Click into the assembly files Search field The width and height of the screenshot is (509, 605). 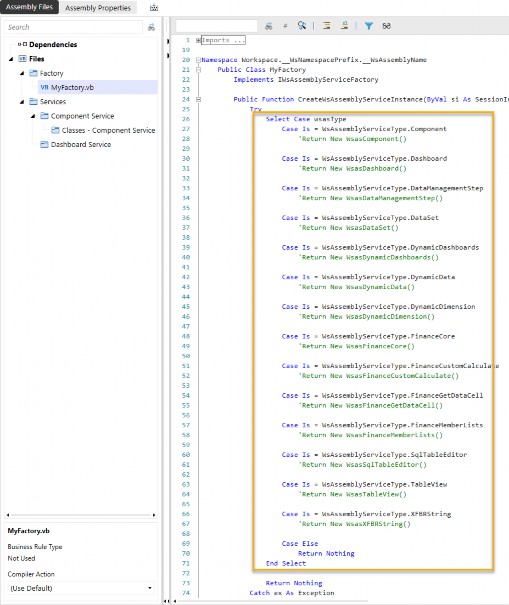73,27
